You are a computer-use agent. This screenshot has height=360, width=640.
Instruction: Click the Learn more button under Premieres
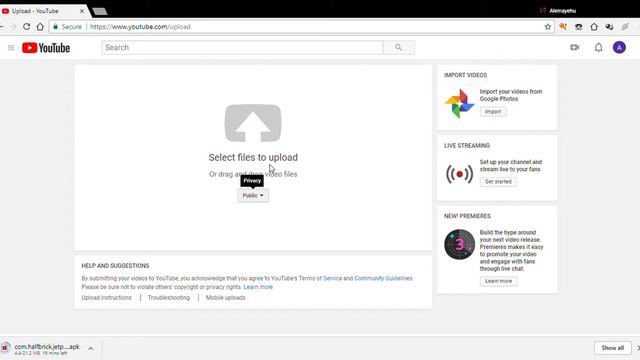[498, 281]
